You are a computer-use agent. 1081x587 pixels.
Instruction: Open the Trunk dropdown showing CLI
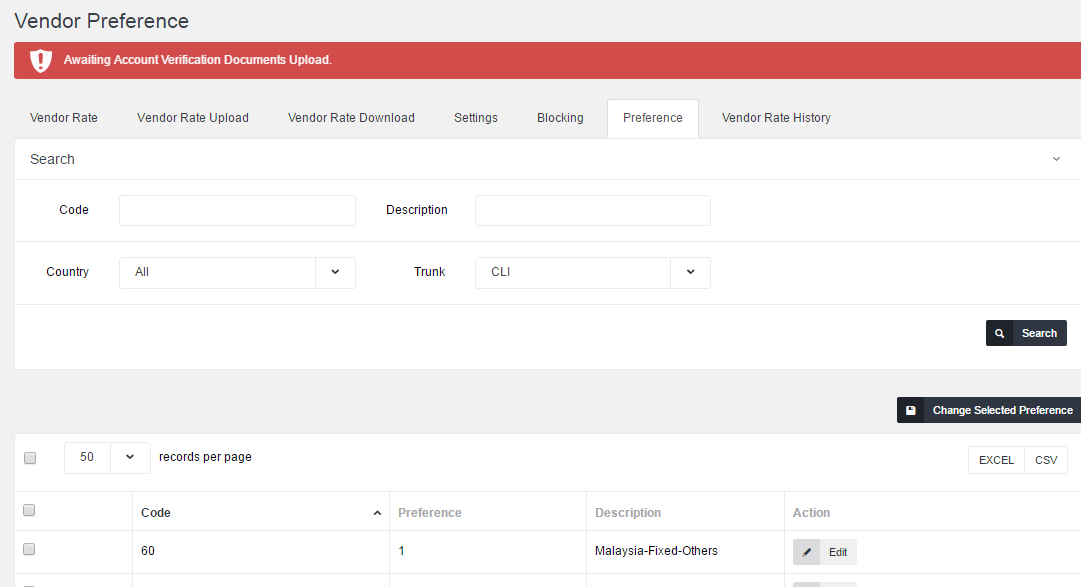(x=690, y=272)
